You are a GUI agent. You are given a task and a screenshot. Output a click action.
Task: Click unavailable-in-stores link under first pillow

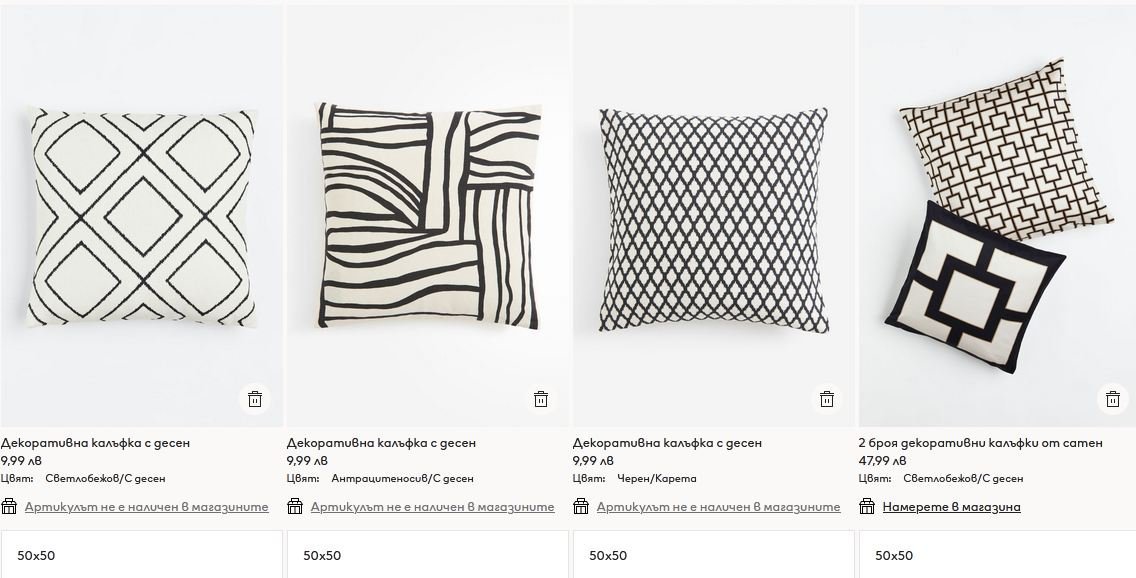146,507
